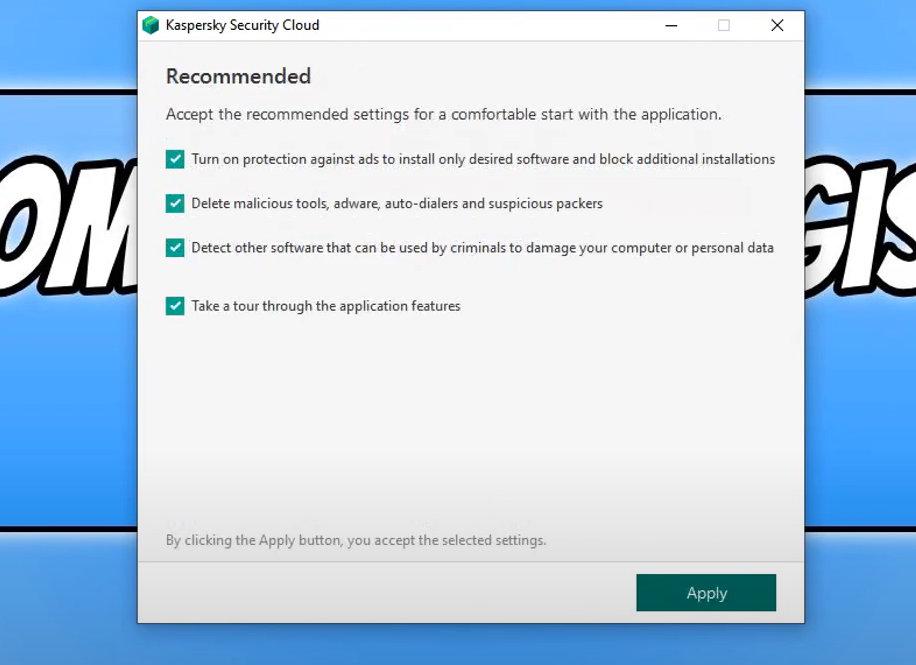
Task: Click the Apply button
Action: 706,593
